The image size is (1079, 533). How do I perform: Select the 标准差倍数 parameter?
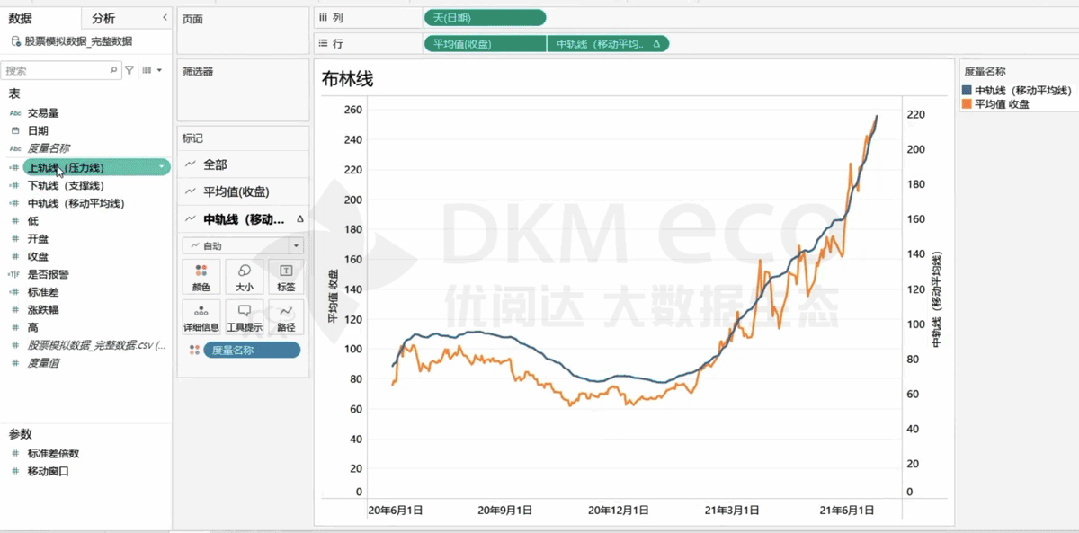(x=53, y=453)
